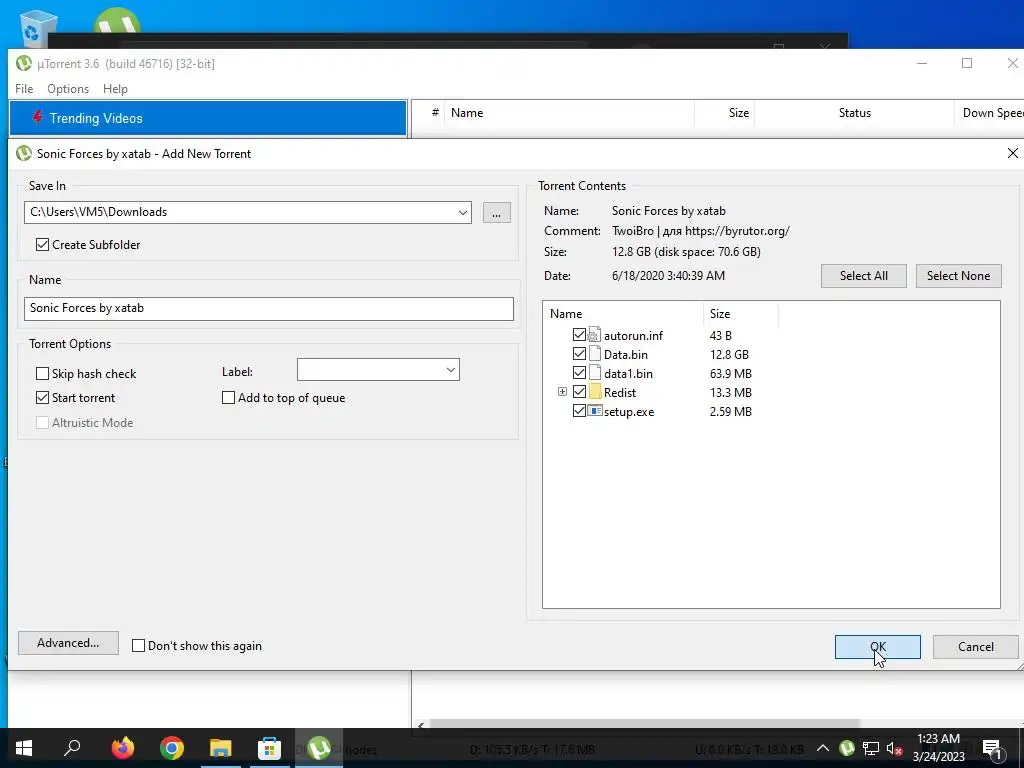Cancel the Add New Torrent dialog
This screenshot has width=1024, height=768.
(x=976, y=647)
